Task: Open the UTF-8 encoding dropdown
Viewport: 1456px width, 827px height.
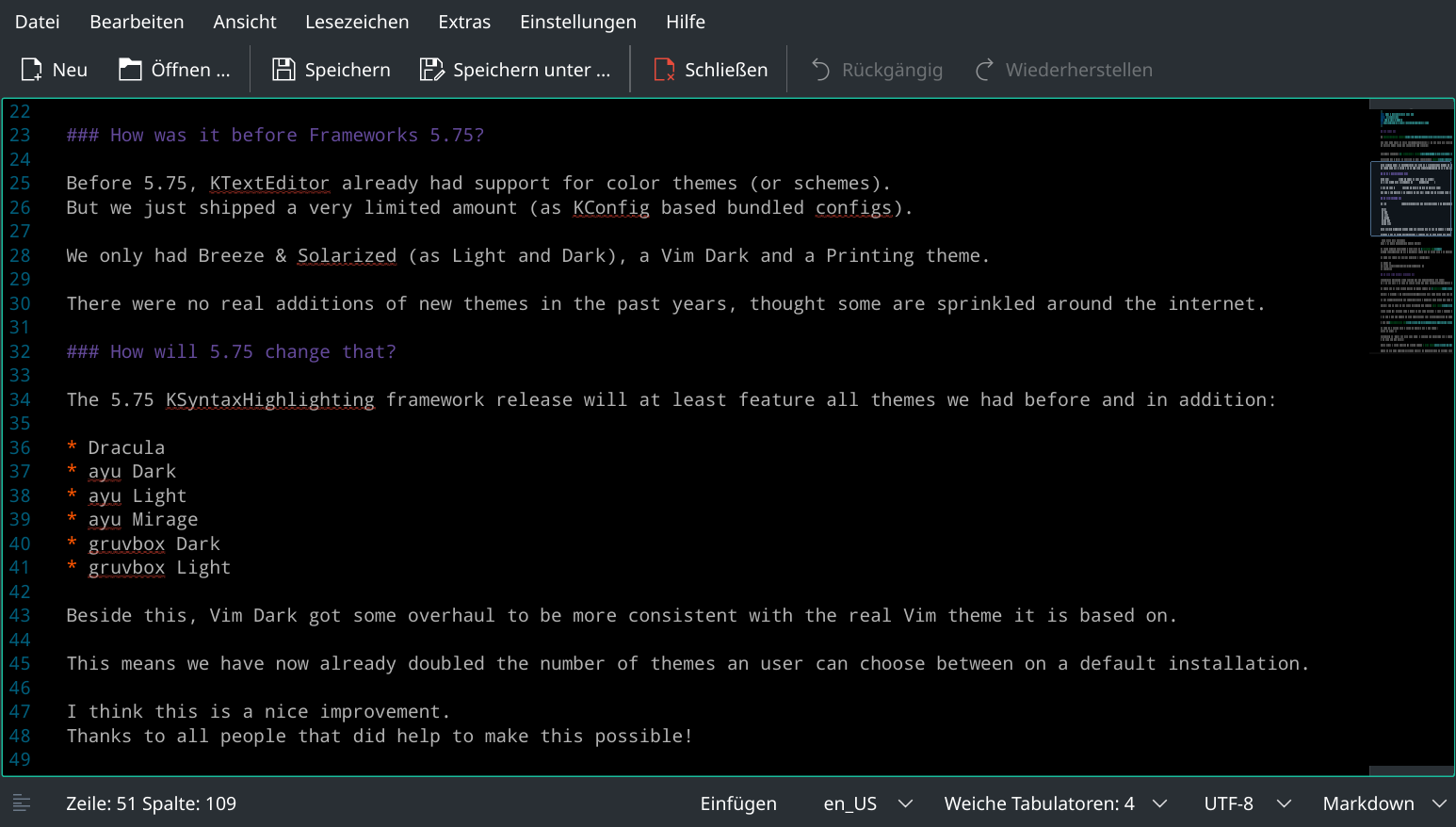Action: pos(1228,803)
